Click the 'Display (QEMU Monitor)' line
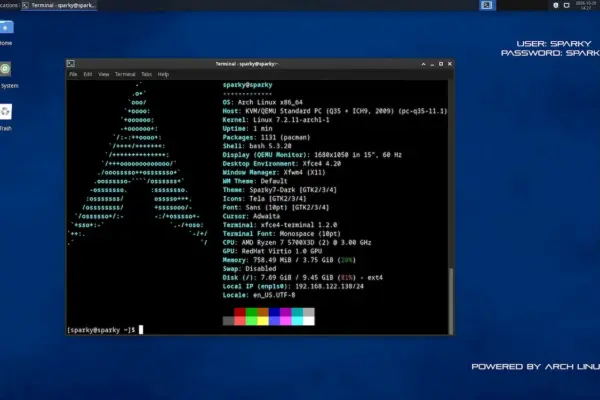 [312, 155]
